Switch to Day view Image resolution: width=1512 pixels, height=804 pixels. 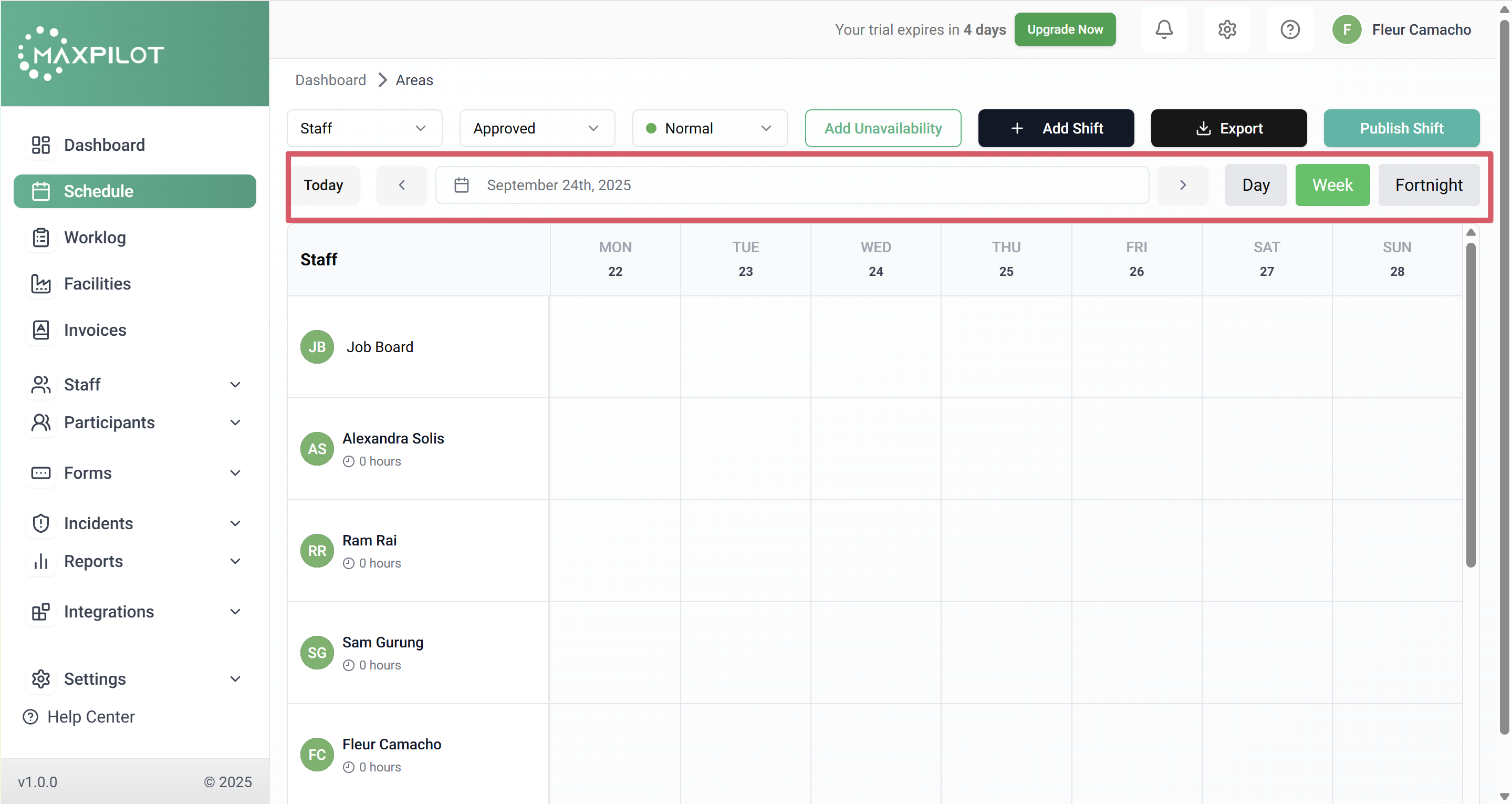(1256, 185)
